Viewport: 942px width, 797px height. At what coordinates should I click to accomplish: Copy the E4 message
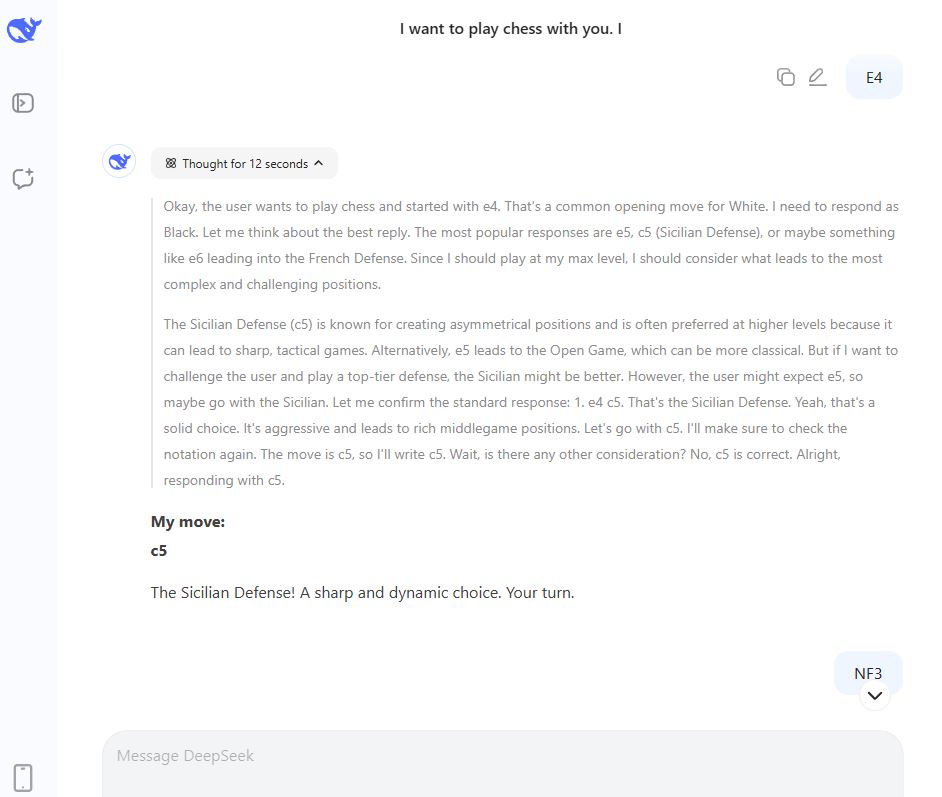coord(786,77)
